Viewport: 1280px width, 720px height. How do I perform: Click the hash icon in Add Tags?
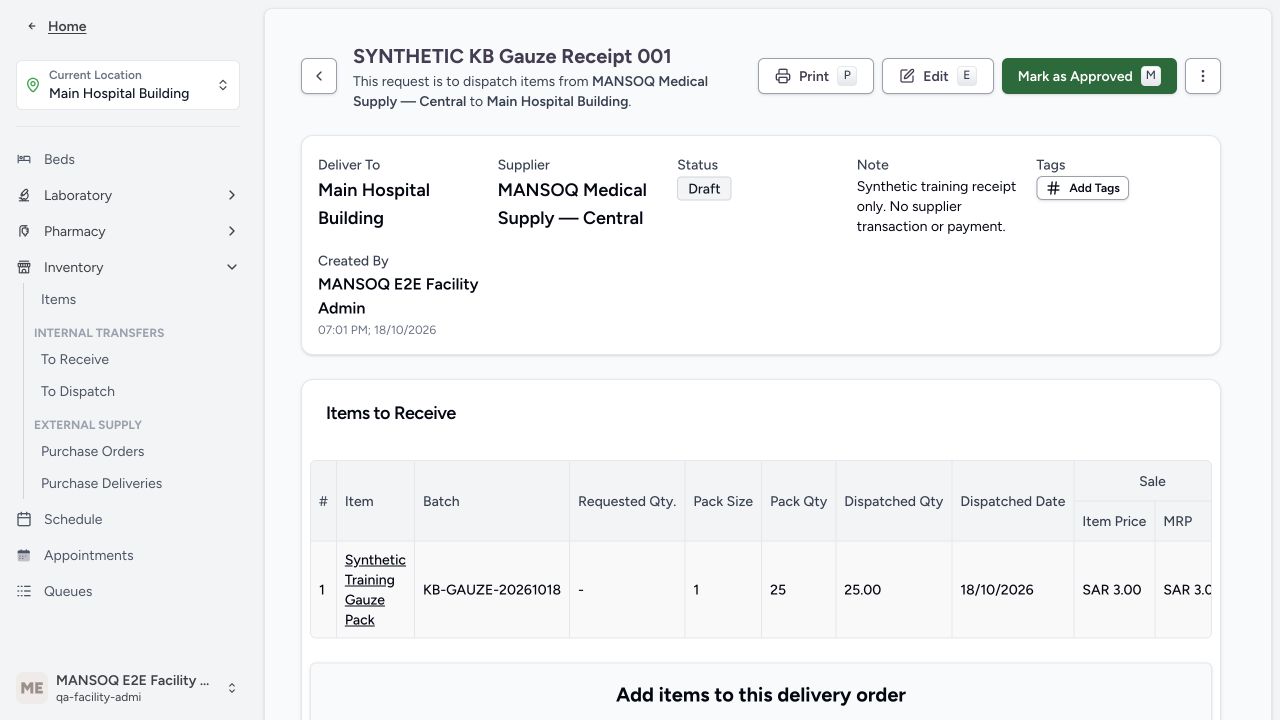[1053, 188]
